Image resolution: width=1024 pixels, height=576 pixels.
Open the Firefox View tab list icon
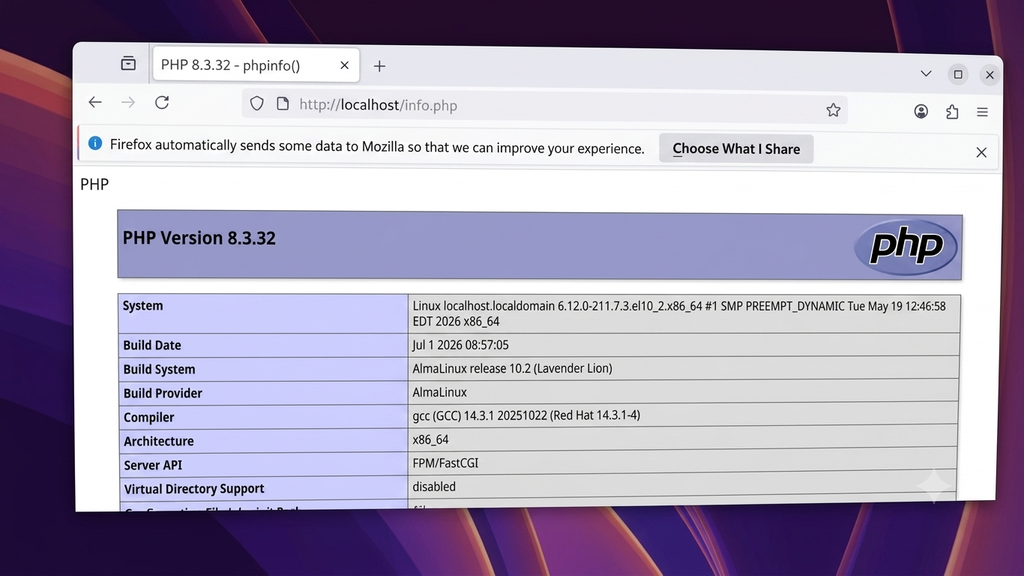[x=128, y=63]
